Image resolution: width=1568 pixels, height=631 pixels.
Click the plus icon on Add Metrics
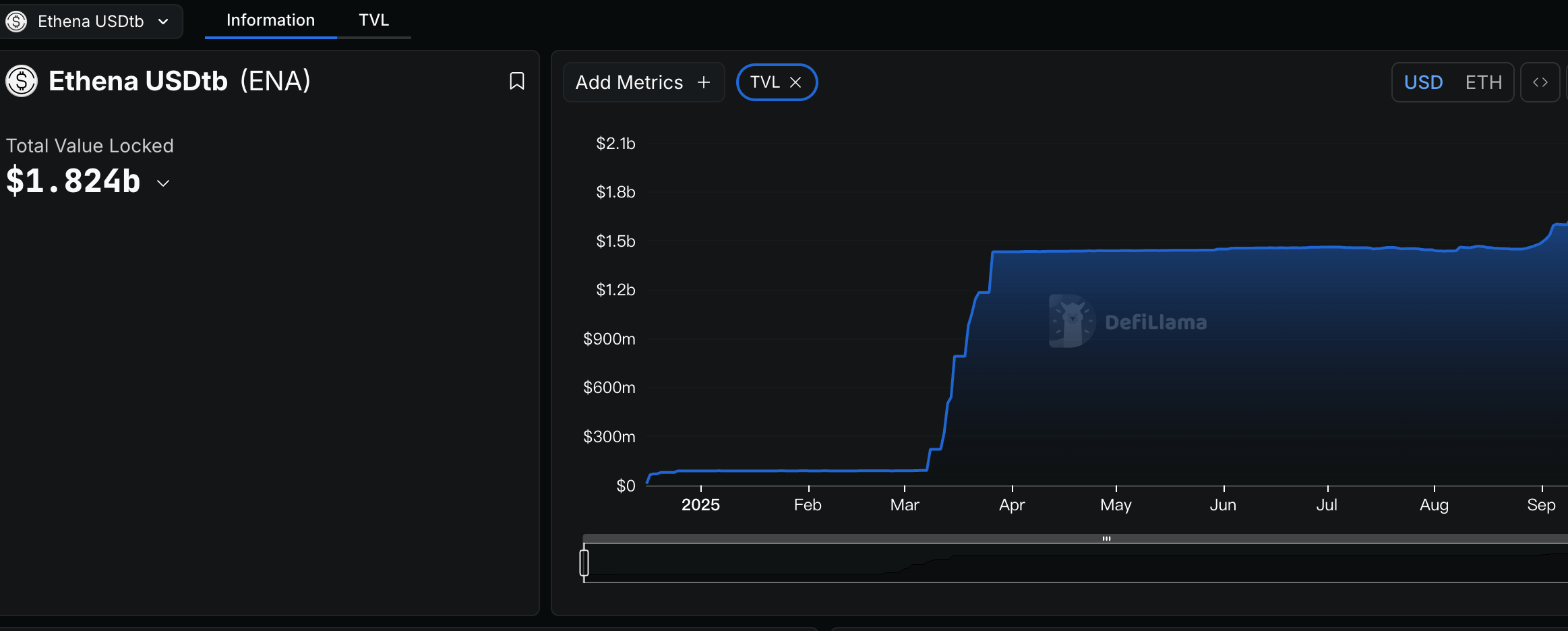coord(703,82)
